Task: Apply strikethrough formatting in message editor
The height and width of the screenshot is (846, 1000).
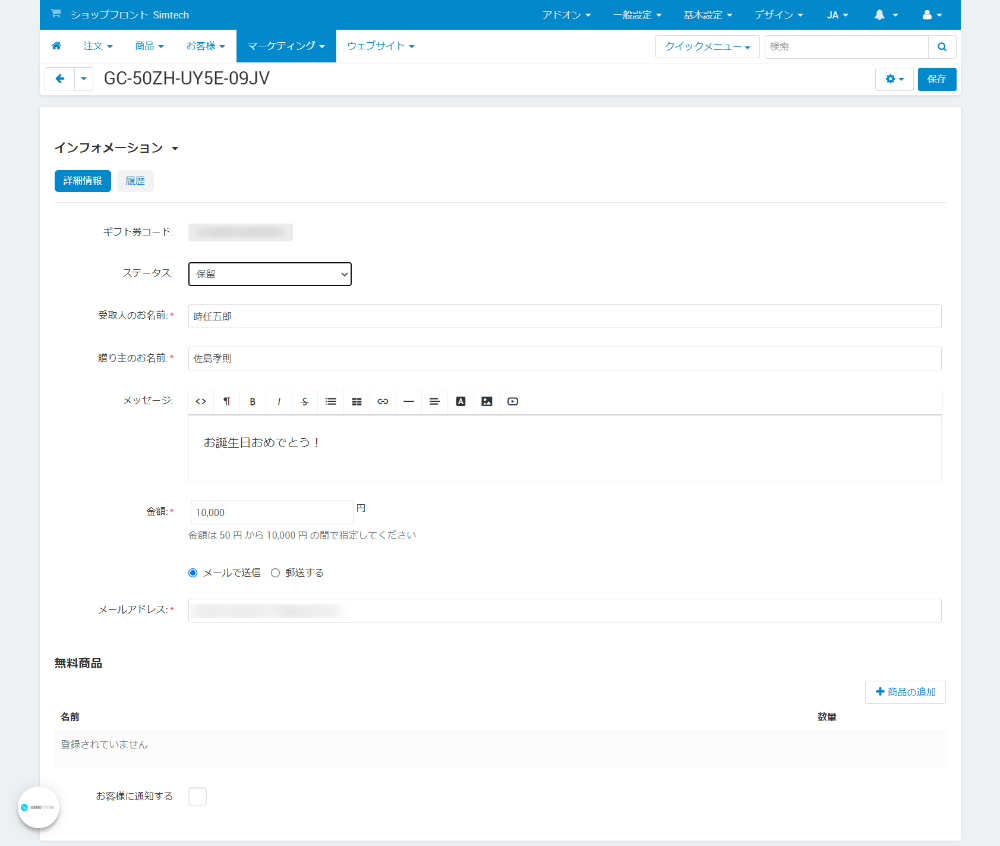Action: tap(305, 402)
